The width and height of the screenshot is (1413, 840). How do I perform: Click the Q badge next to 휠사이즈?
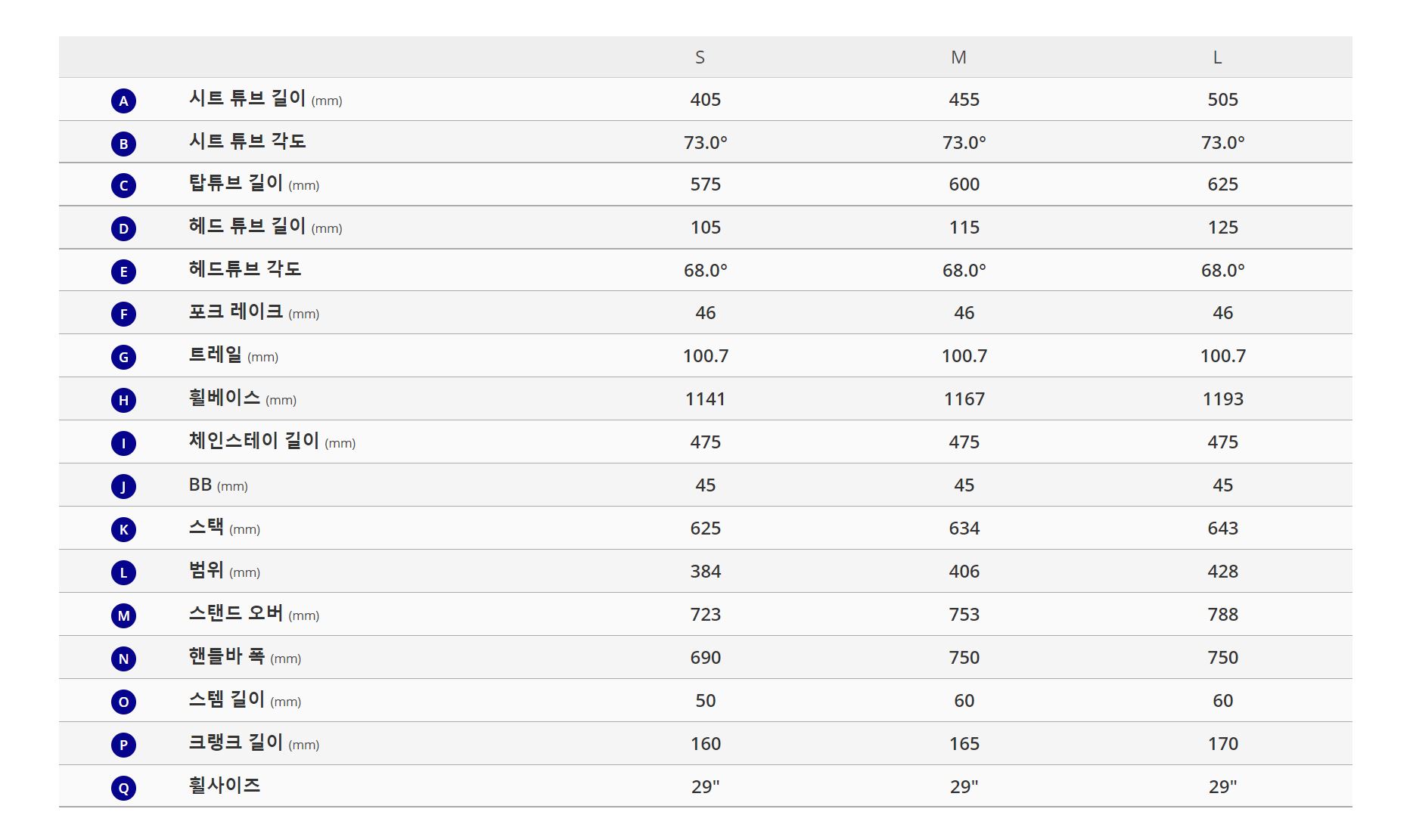point(123,788)
